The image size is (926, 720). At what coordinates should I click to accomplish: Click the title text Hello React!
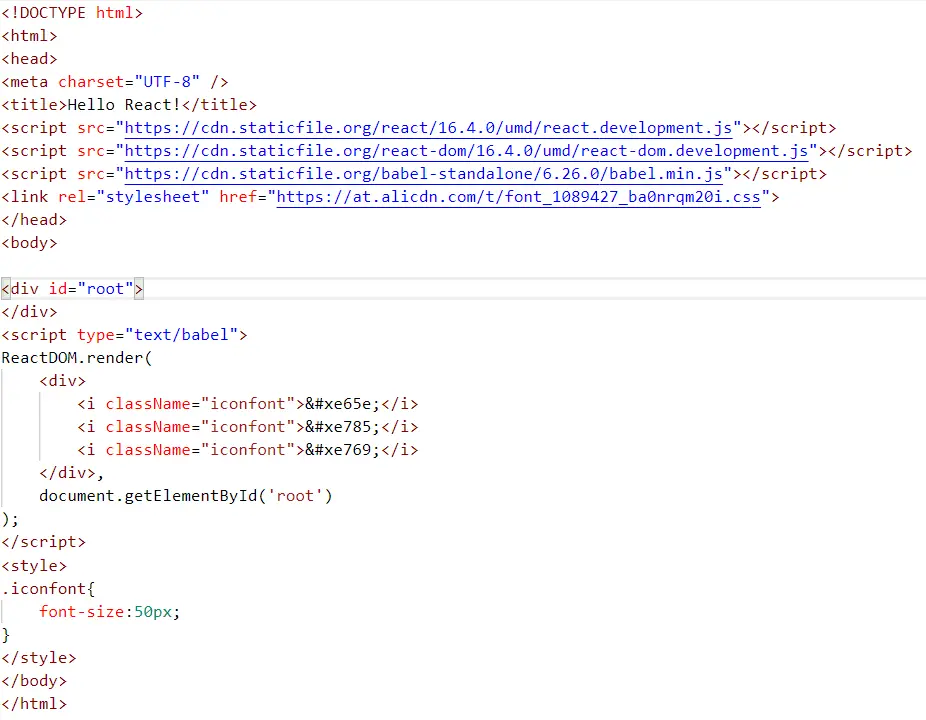click(x=124, y=105)
